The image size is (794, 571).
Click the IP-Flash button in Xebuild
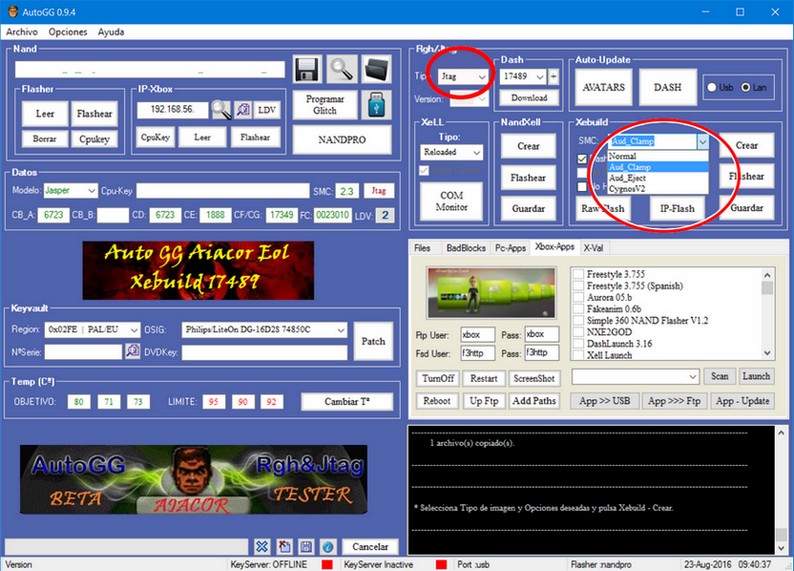point(677,209)
